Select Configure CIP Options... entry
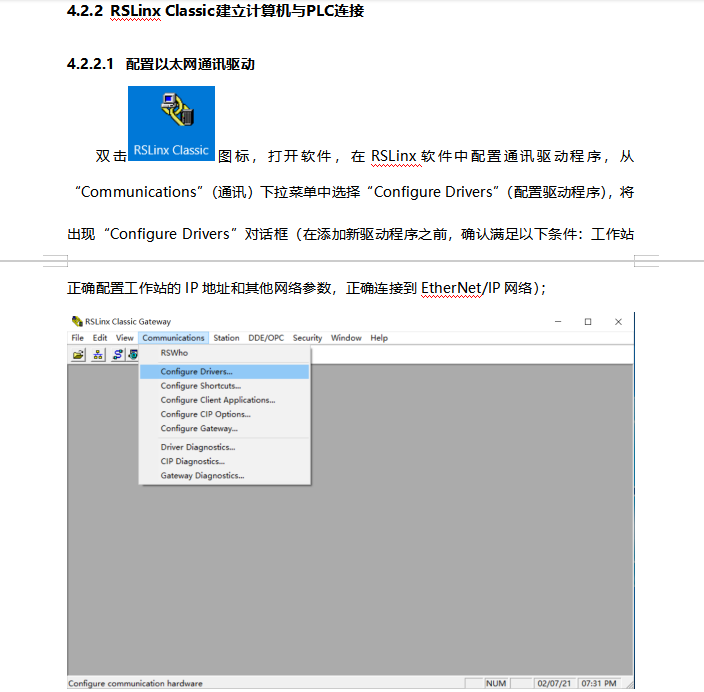Image resolution: width=704 pixels, height=692 pixels. pos(224,414)
